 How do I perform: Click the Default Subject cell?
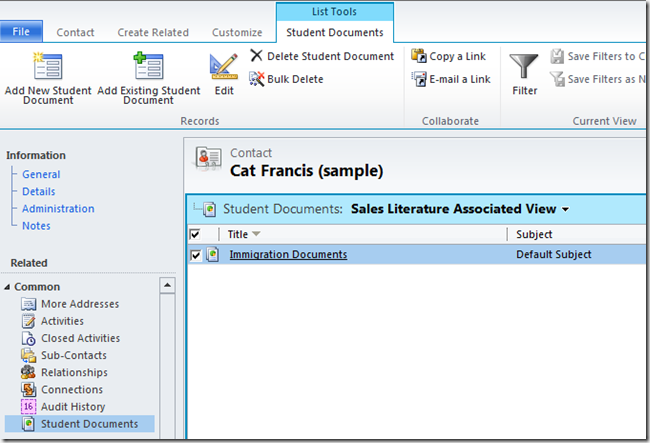(553, 254)
